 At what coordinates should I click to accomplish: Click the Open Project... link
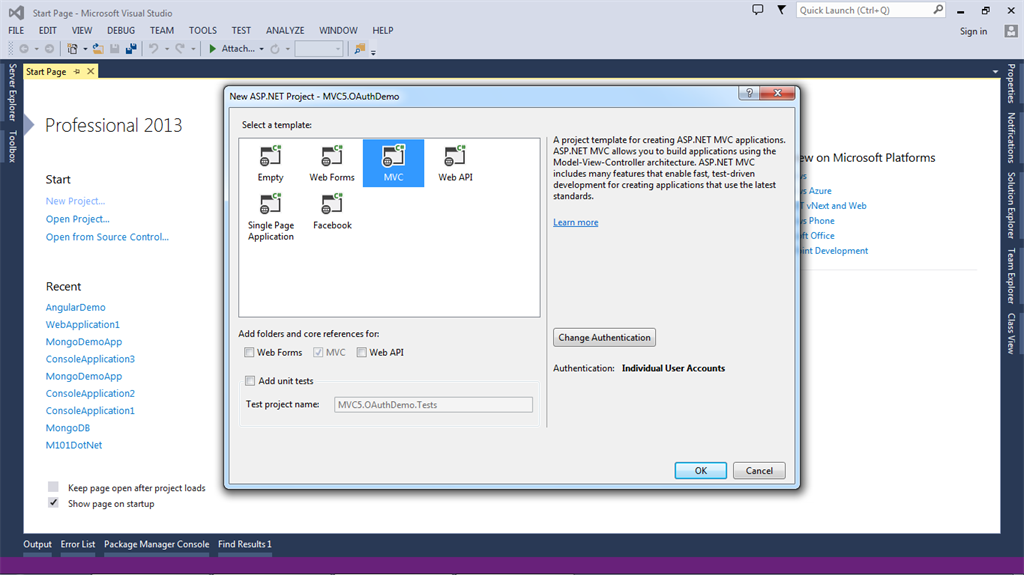[77, 219]
